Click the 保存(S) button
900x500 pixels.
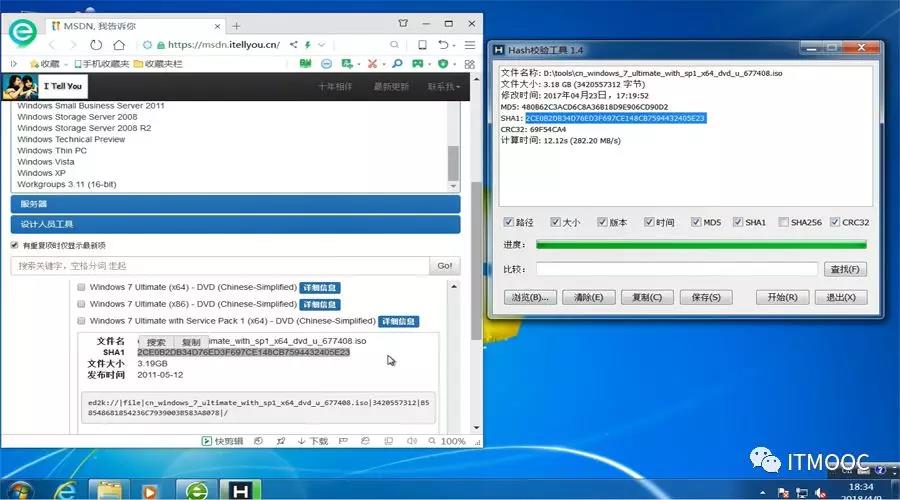[x=706, y=297]
